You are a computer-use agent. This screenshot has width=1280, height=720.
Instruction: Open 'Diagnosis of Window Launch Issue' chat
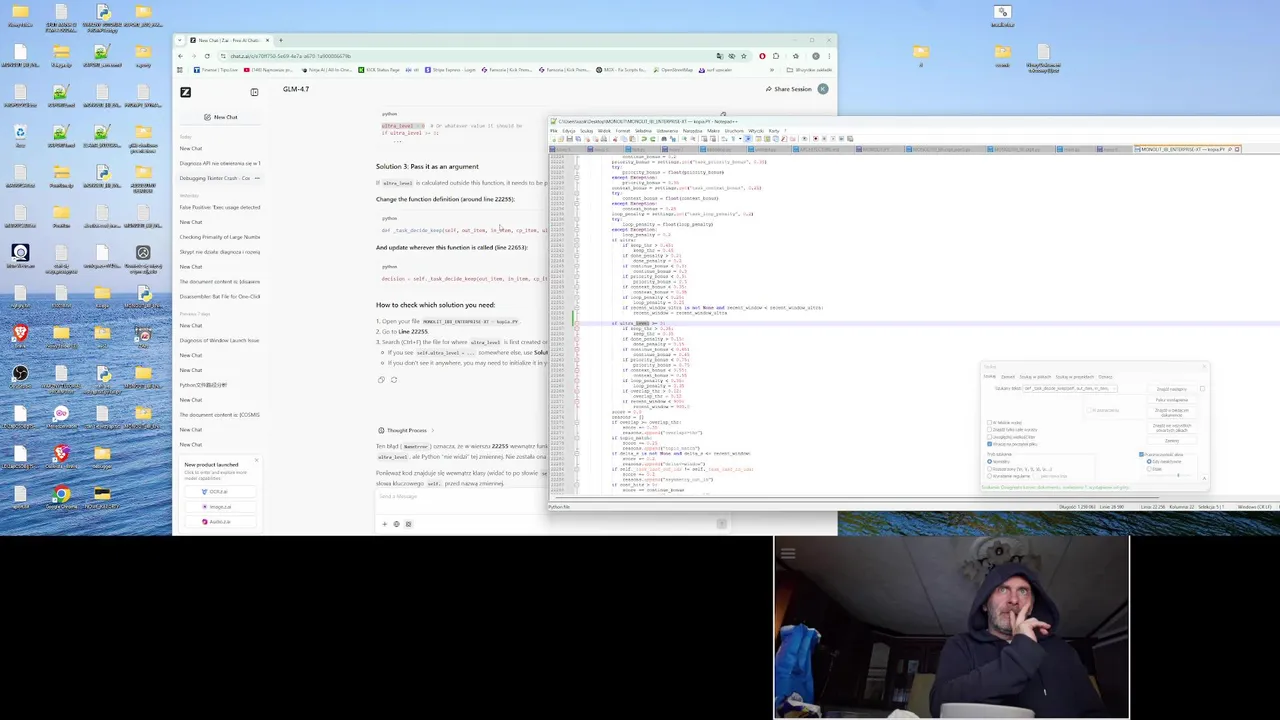point(220,340)
